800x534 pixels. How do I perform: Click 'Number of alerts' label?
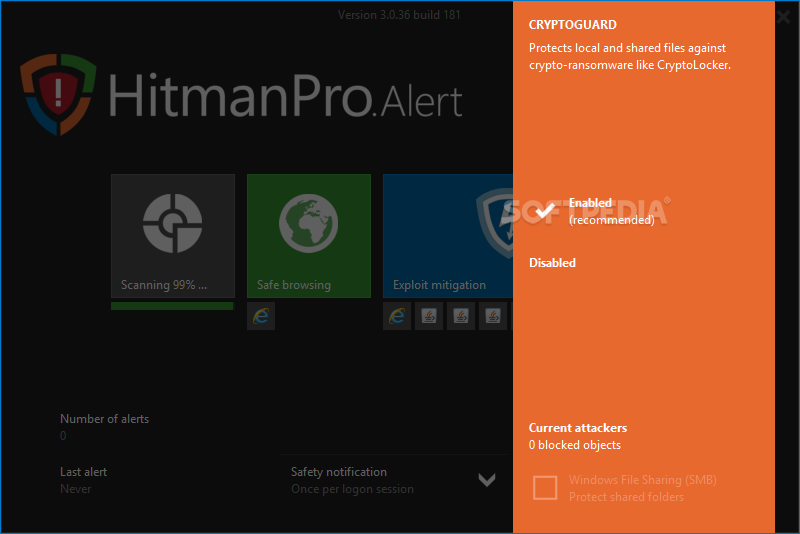click(x=105, y=419)
